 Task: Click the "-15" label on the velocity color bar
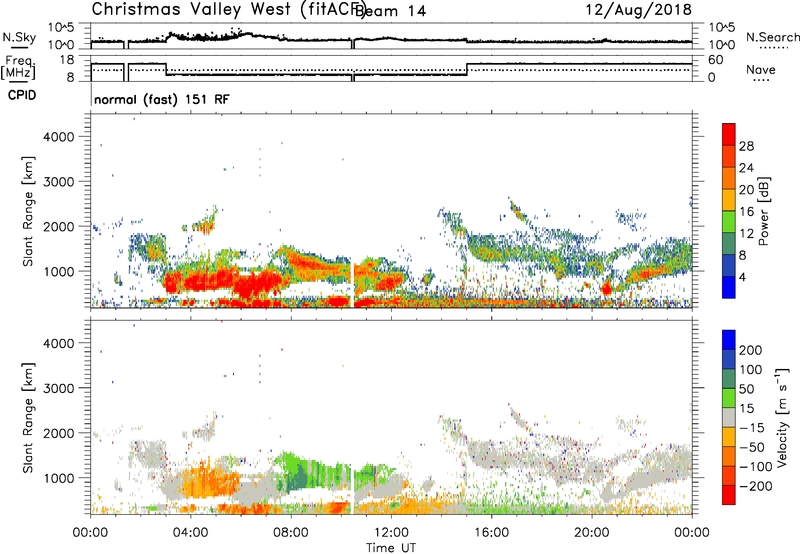coord(751,428)
